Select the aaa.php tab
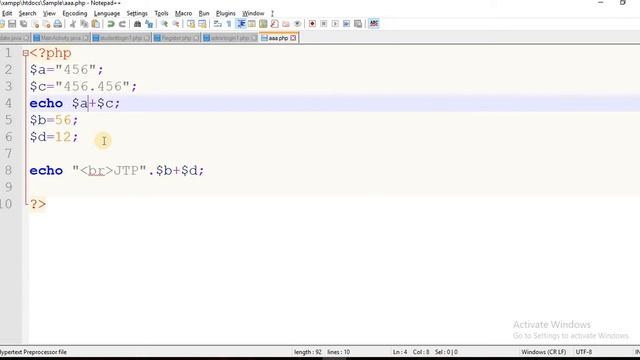The height and width of the screenshot is (360, 640). pyautogui.click(x=278, y=38)
